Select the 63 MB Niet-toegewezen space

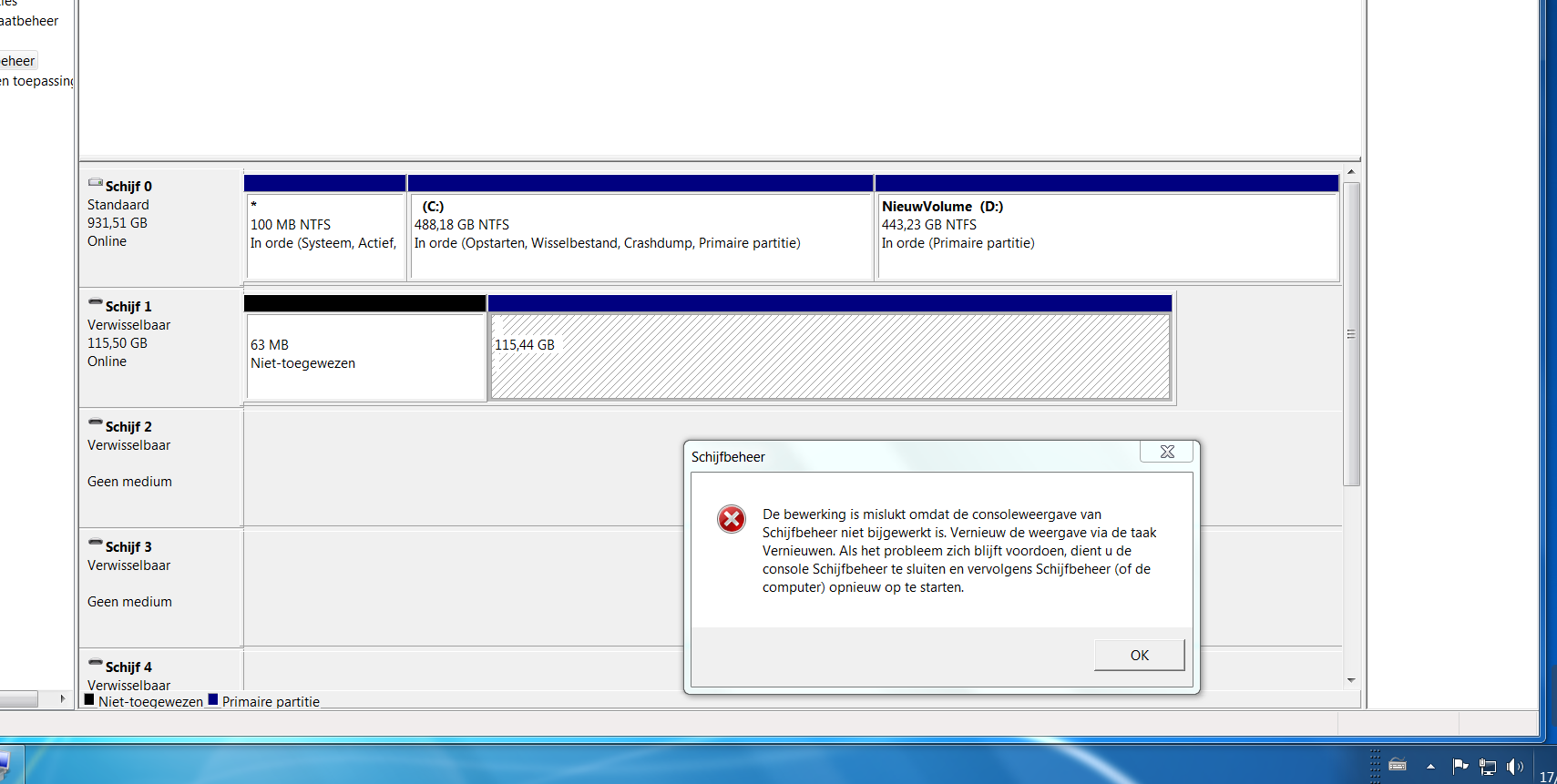pos(364,348)
